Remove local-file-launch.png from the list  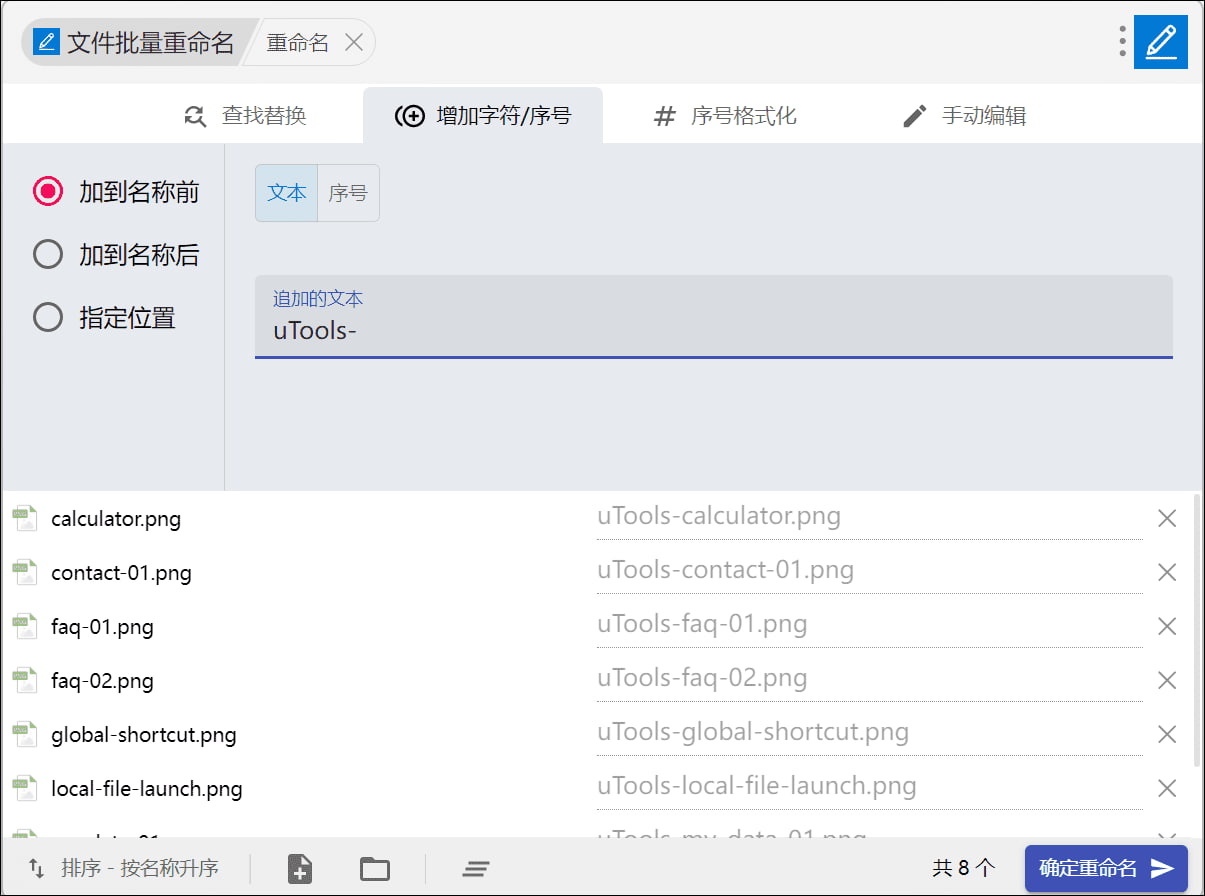tap(1166, 788)
